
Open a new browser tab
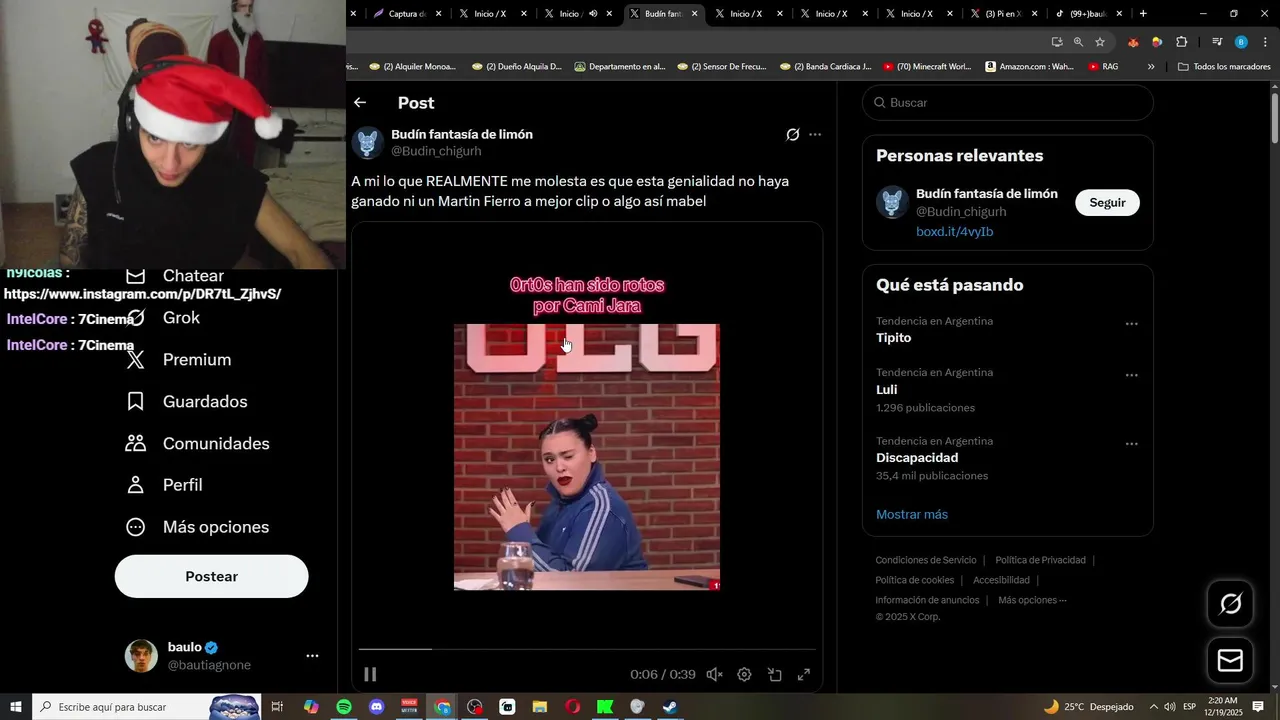1143,14
